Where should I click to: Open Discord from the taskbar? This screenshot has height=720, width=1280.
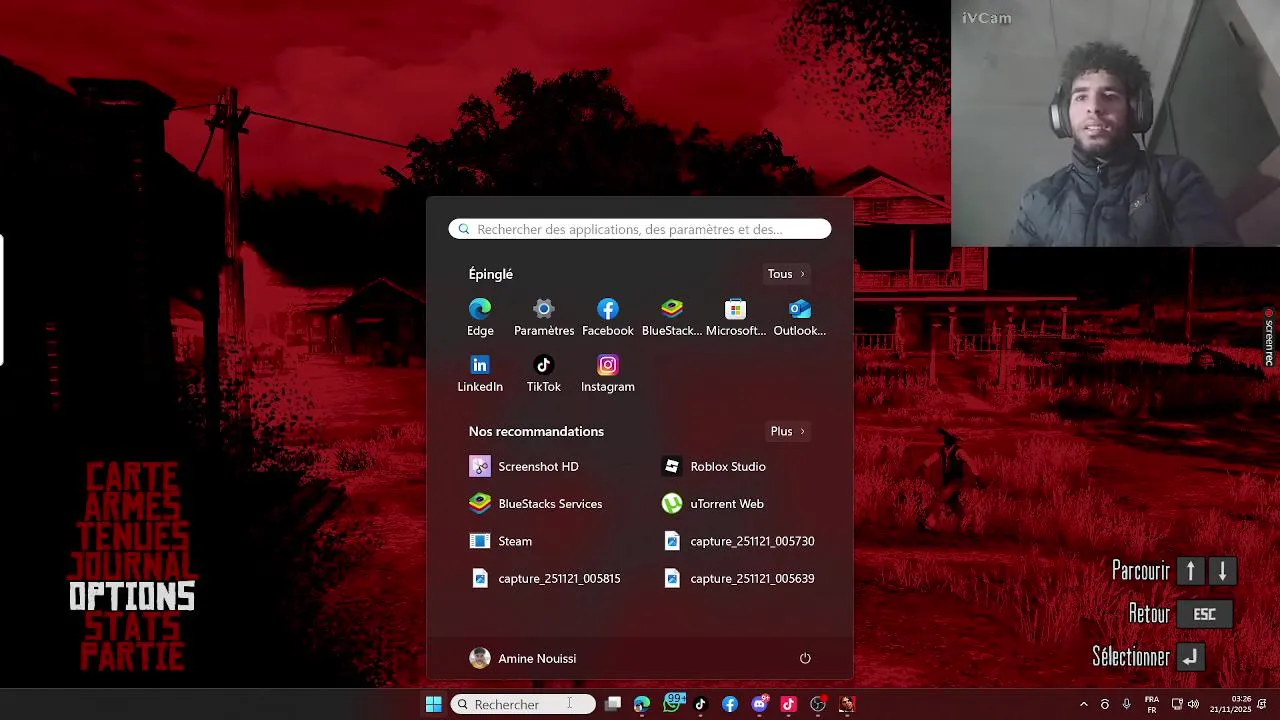(760, 704)
